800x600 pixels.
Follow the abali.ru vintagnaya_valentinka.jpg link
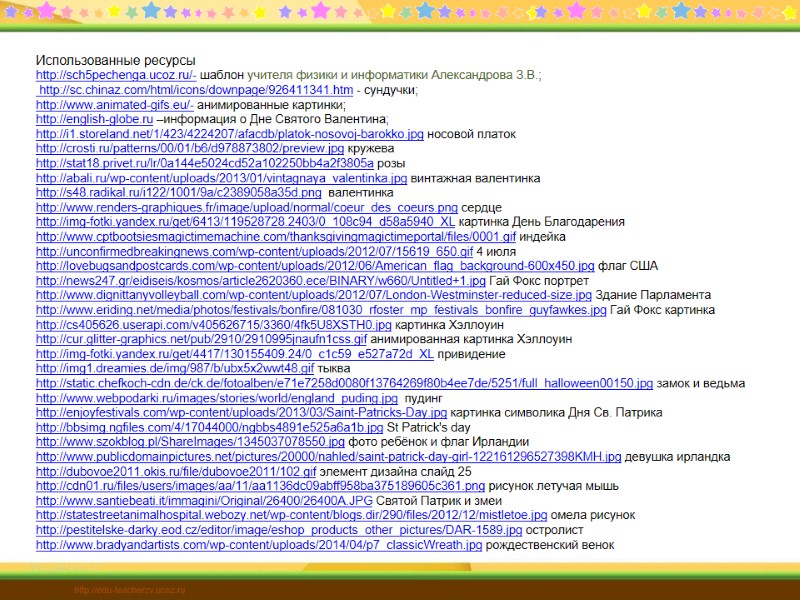(x=221, y=178)
